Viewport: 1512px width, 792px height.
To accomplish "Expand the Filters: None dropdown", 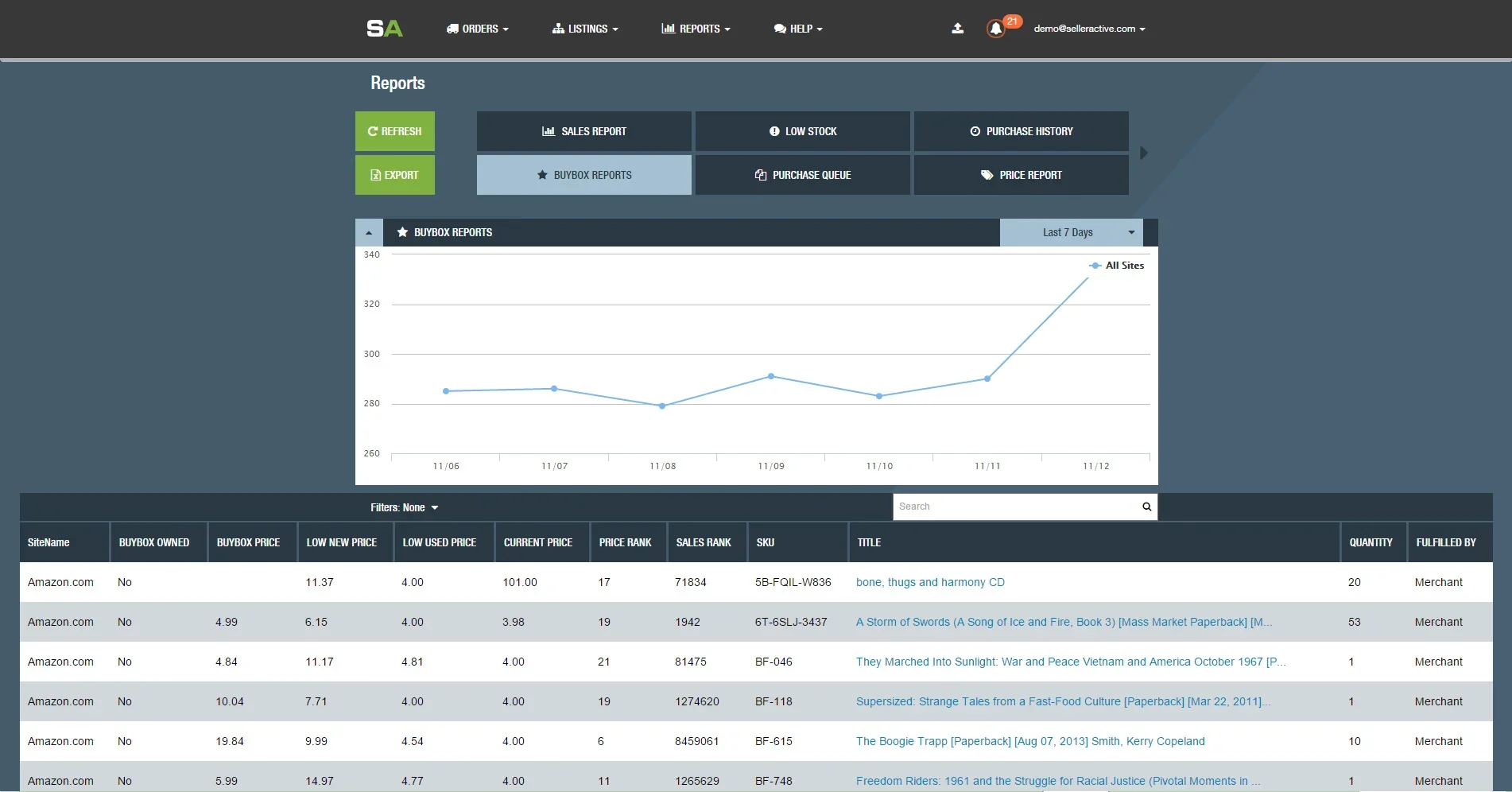I will point(404,507).
